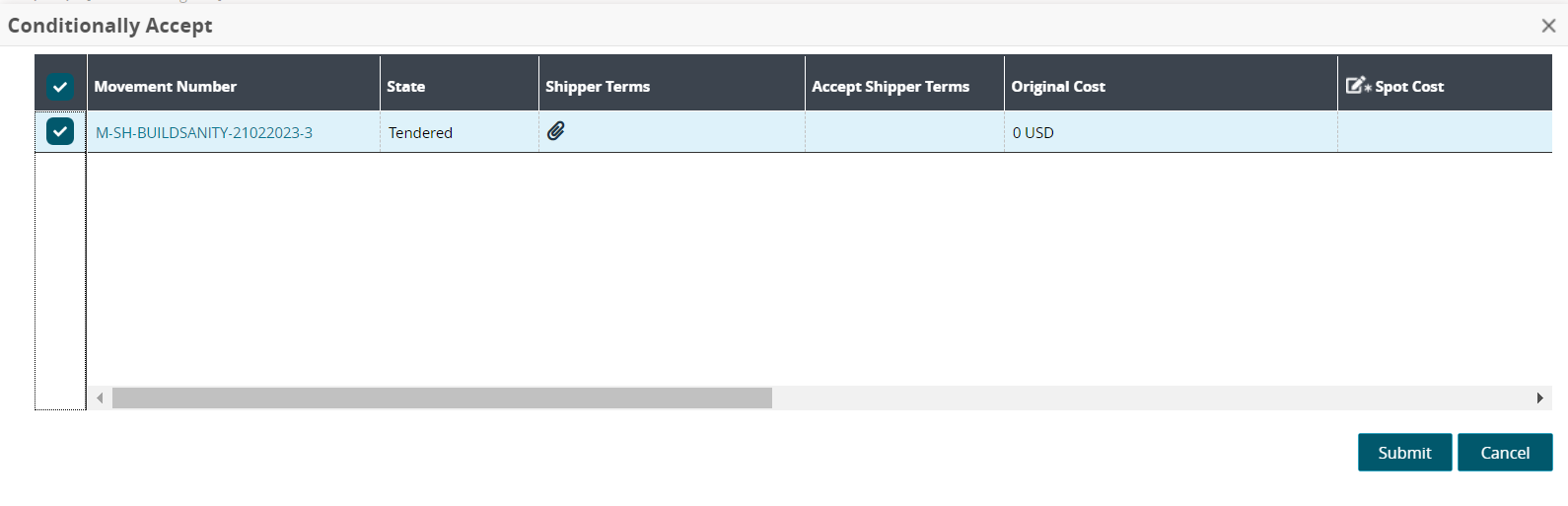This screenshot has height=506, width=1568.
Task: Click the Spot Cost cell to edit
Action: tap(1444, 132)
